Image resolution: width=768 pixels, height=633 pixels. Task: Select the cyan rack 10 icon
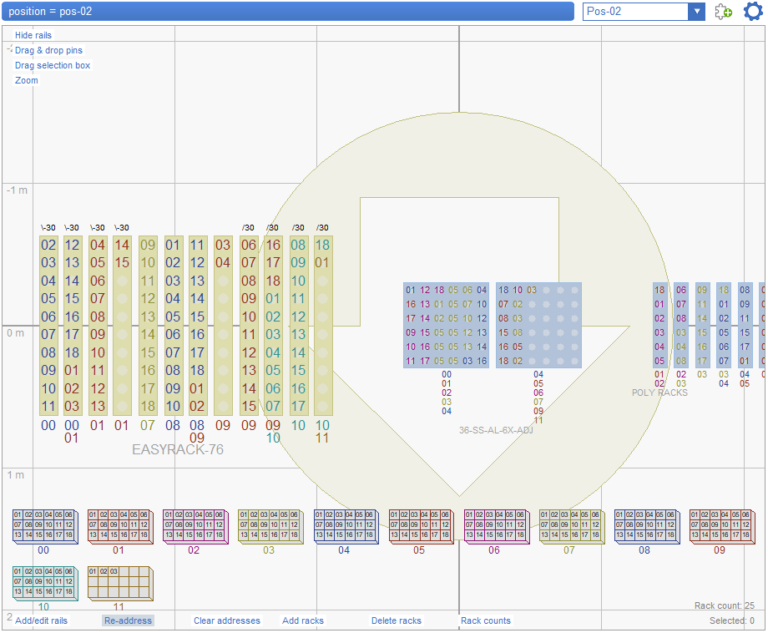click(x=44, y=582)
